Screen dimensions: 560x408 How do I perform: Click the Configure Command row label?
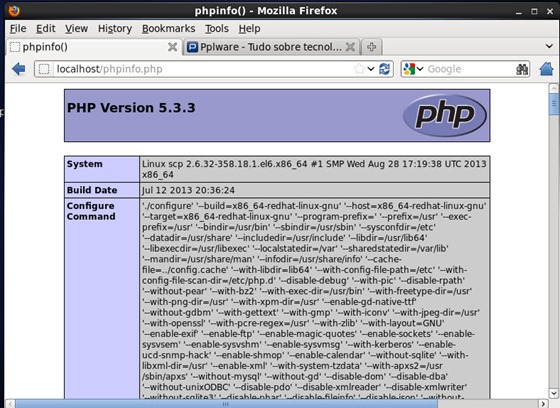[x=91, y=211]
